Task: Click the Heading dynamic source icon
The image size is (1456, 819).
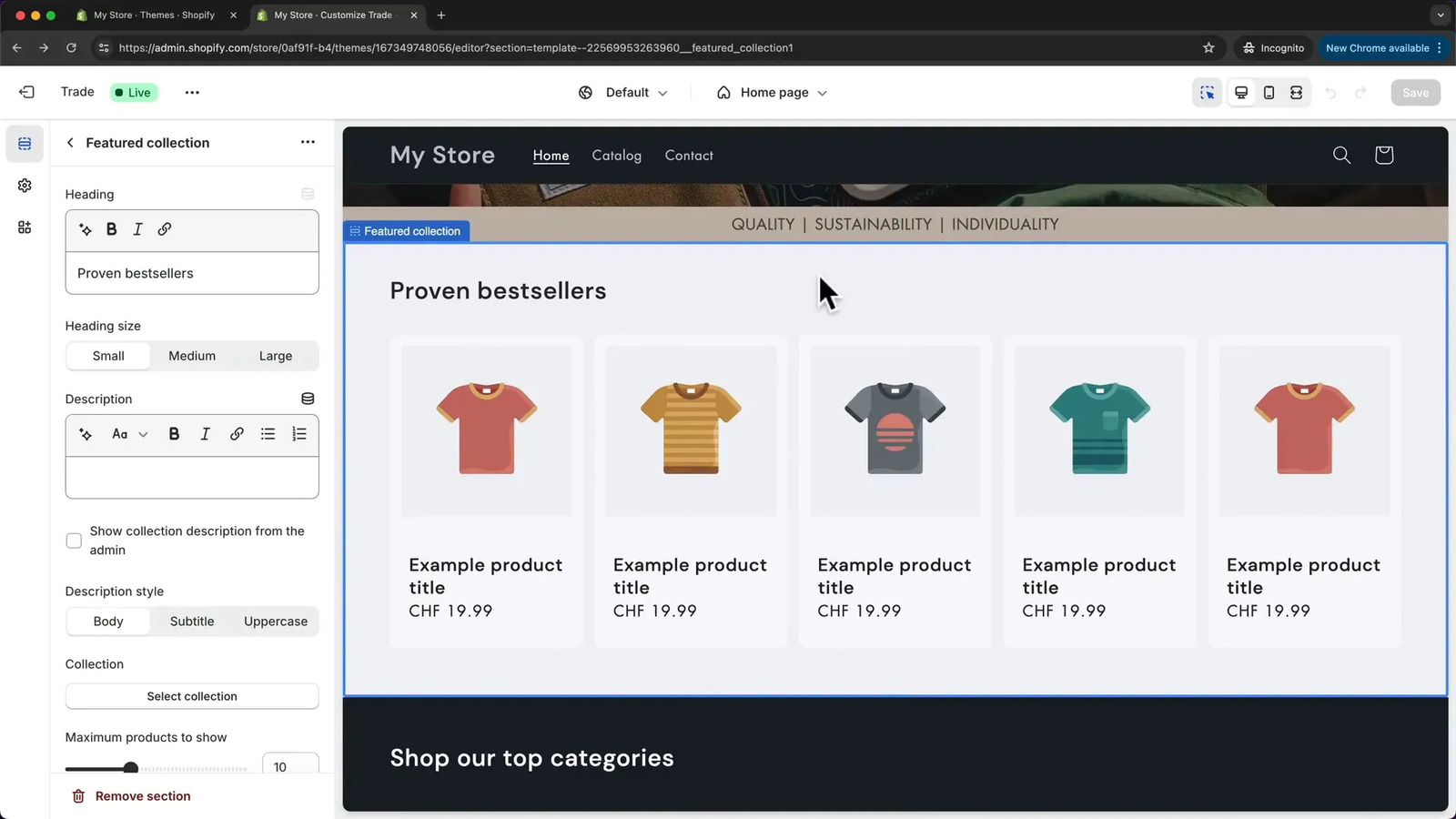Action: (x=308, y=194)
